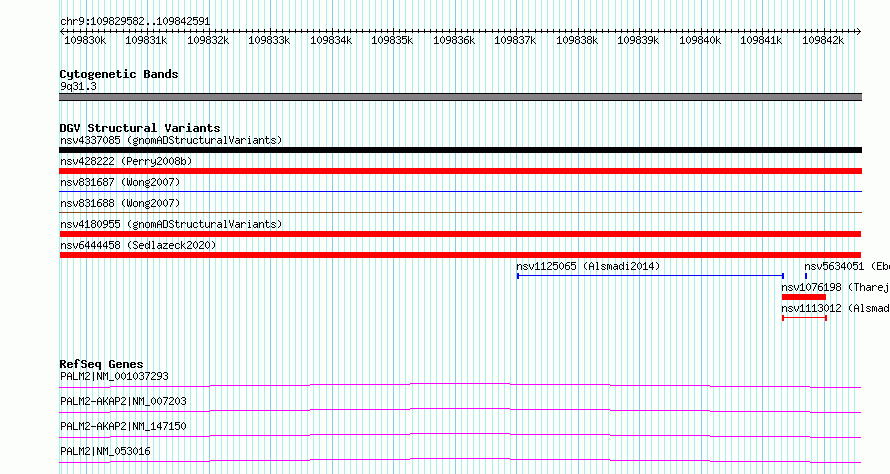Open variant nsv1113012 label

click(836, 308)
